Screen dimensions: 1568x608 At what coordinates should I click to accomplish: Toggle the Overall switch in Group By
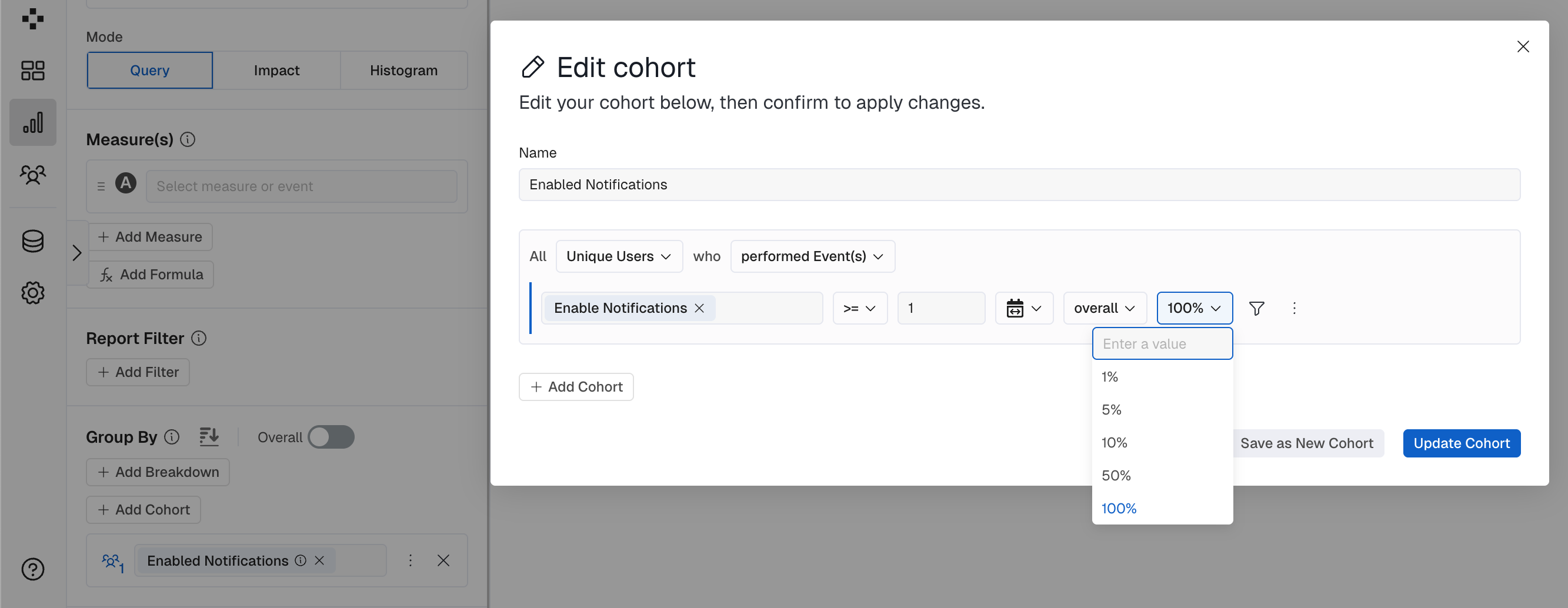click(x=331, y=437)
